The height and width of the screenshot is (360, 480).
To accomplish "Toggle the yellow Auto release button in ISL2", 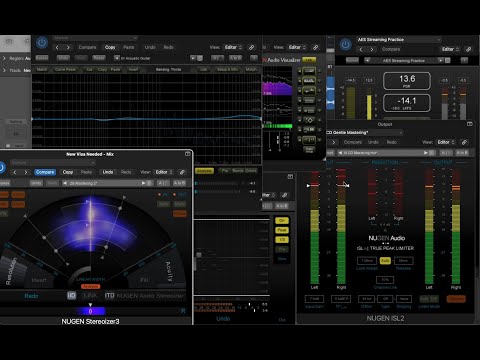I will pos(385,261).
